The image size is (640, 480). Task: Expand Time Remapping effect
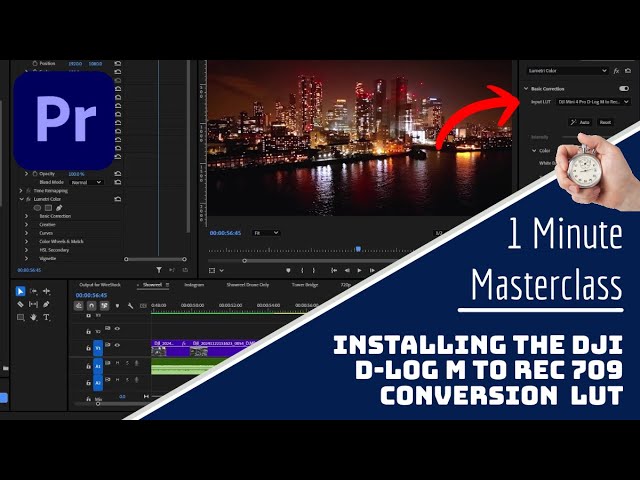pos(21,191)
